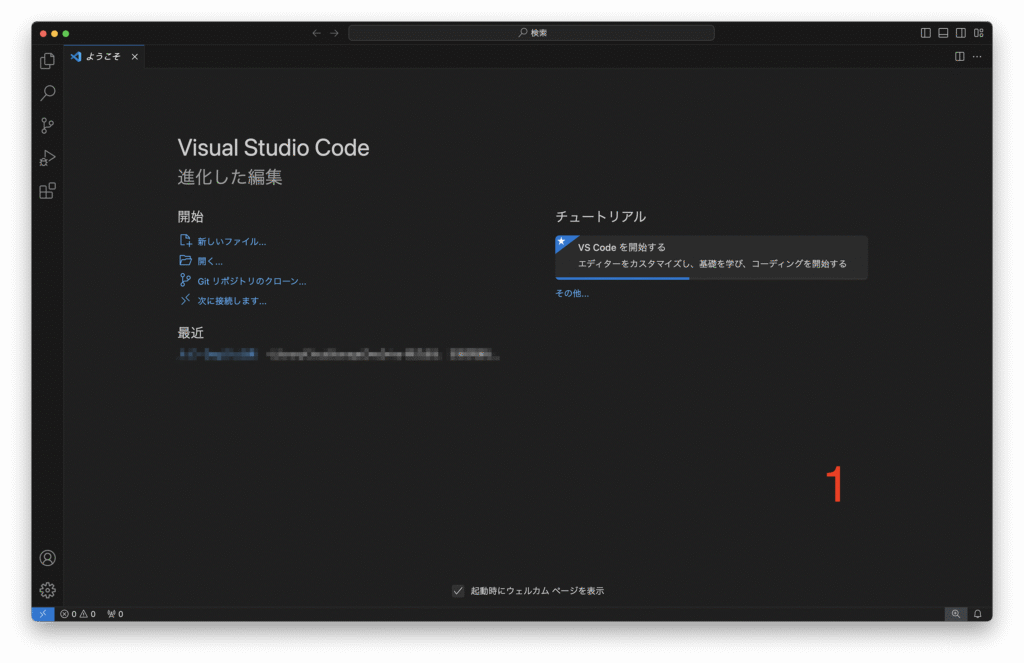Click その他... link under tutorials
This screenshot has width=1024, height=663.
(x=572, y=293)
